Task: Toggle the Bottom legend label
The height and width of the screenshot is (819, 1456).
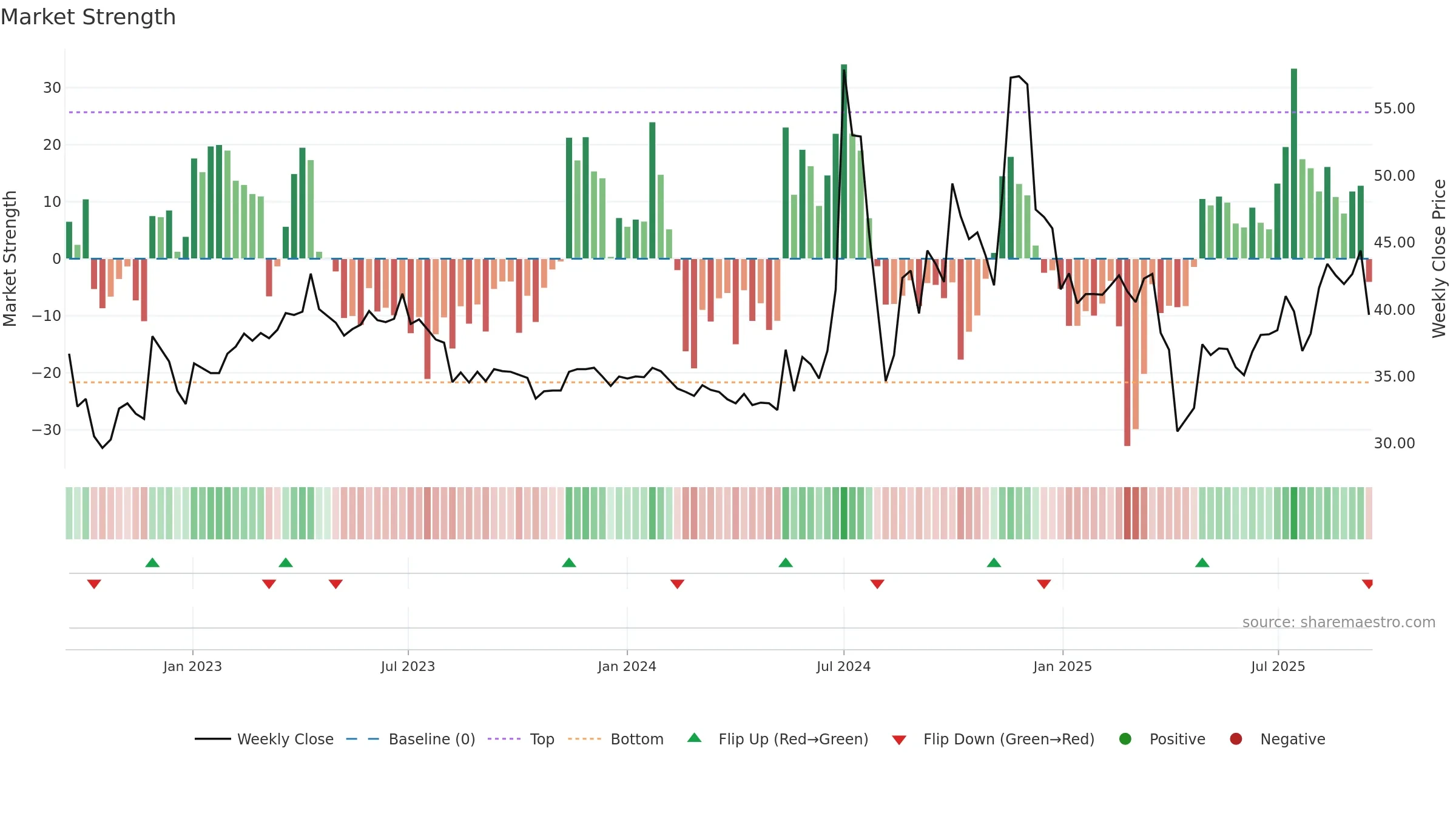Action: (x=637, y=740)
